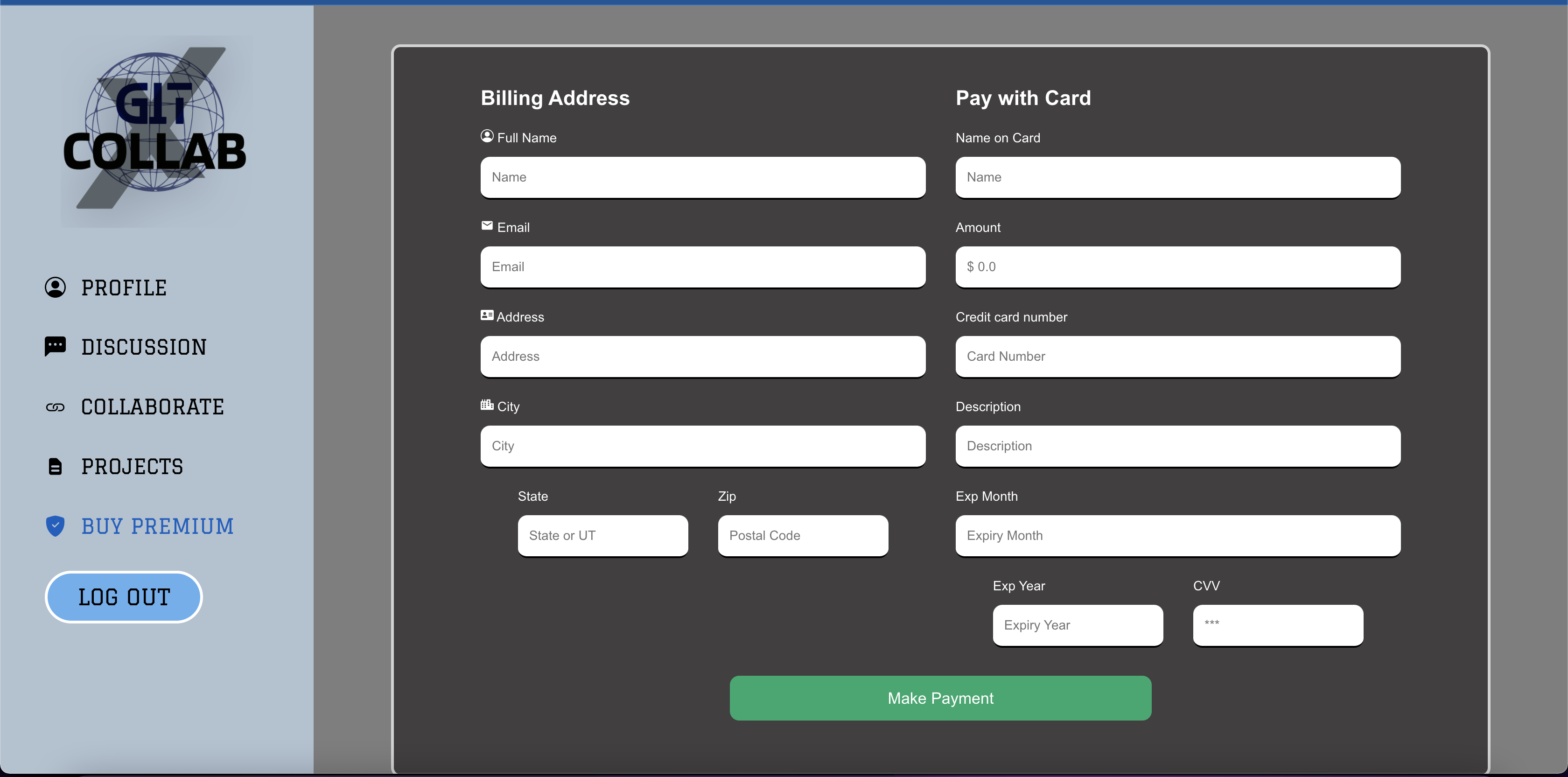Click the Discussion chat bubble icon

(x=55, y=346)
